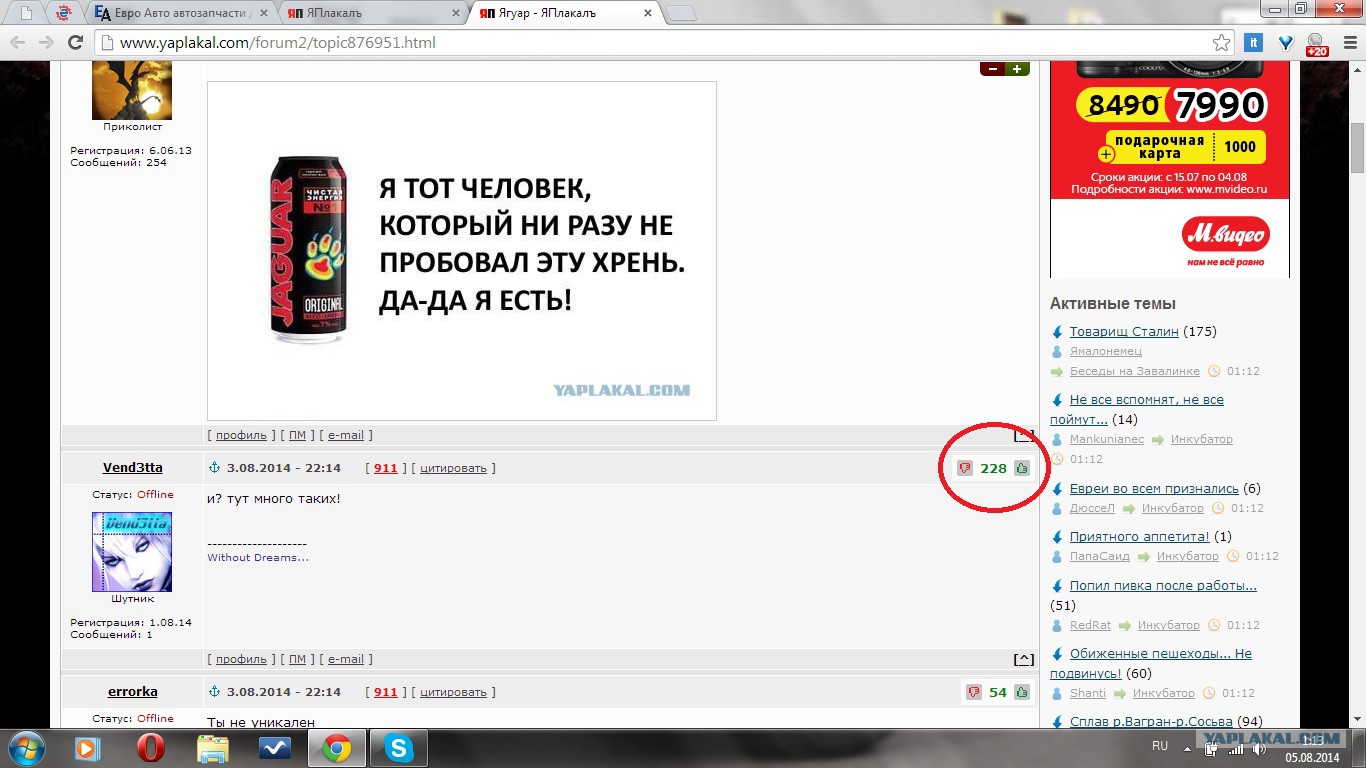Open the pinned tab with the red-blue e icon
The image size is (1366, 768).
click(x=63, y=13)
